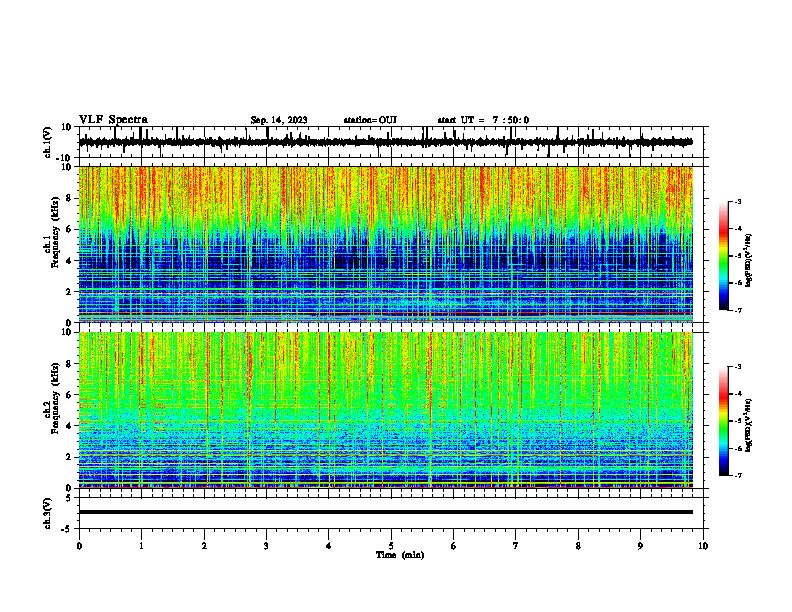Click the ch.1 spectrogram panel
This screenshot has width=792, height=612.
(386, 244)
